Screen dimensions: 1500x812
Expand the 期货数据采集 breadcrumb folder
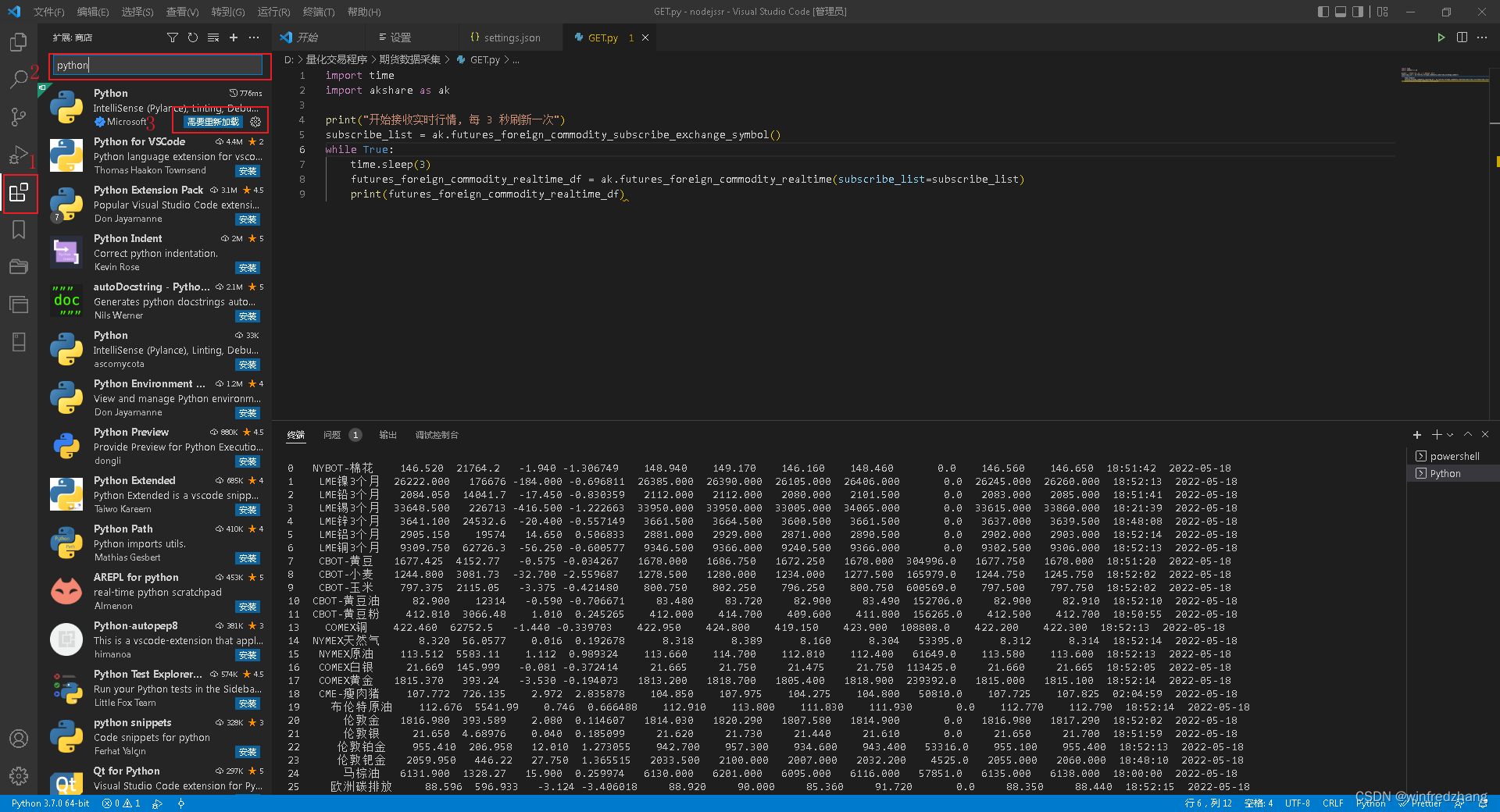[x=410, y=60]
